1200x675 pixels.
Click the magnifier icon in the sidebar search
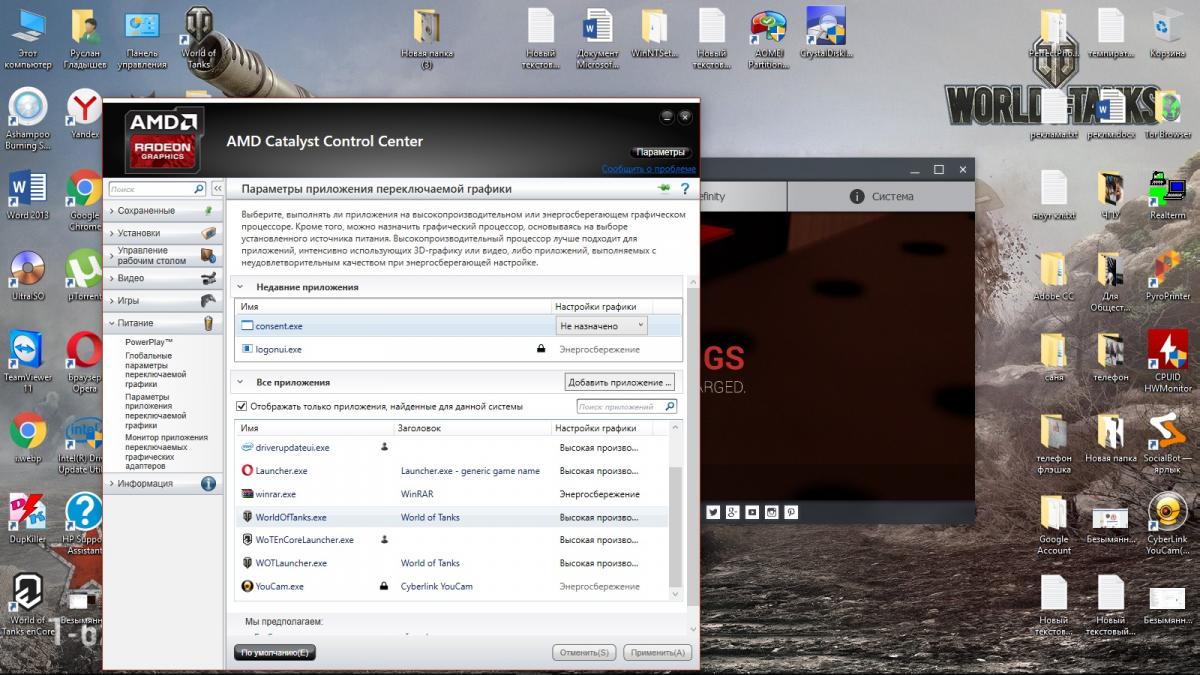[198, 188]
